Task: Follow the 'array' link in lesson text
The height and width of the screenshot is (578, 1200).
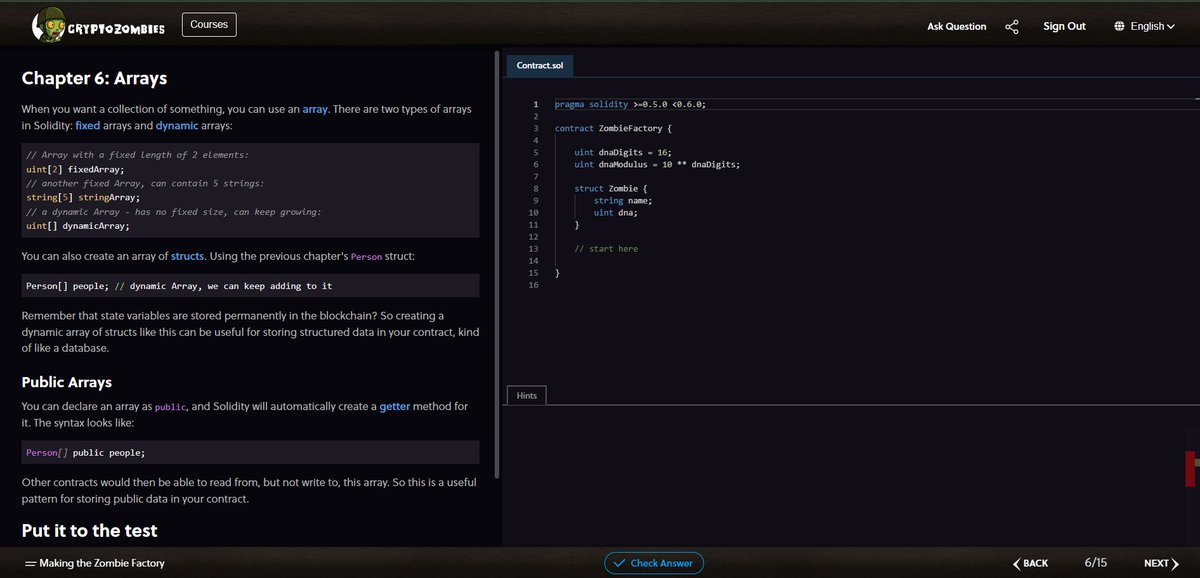Action: tap(316, 108)
